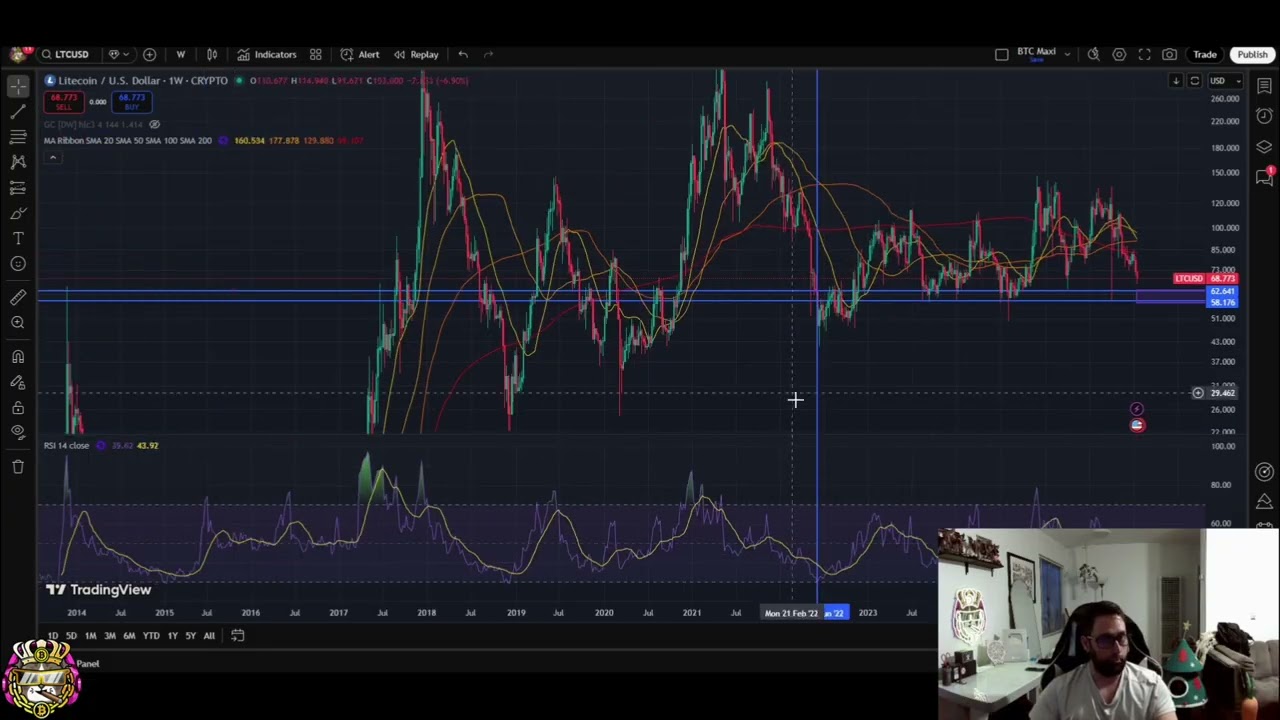Click the Publish button
The width and height of the screenshot is (1280, 720).
pos(1252,54)
